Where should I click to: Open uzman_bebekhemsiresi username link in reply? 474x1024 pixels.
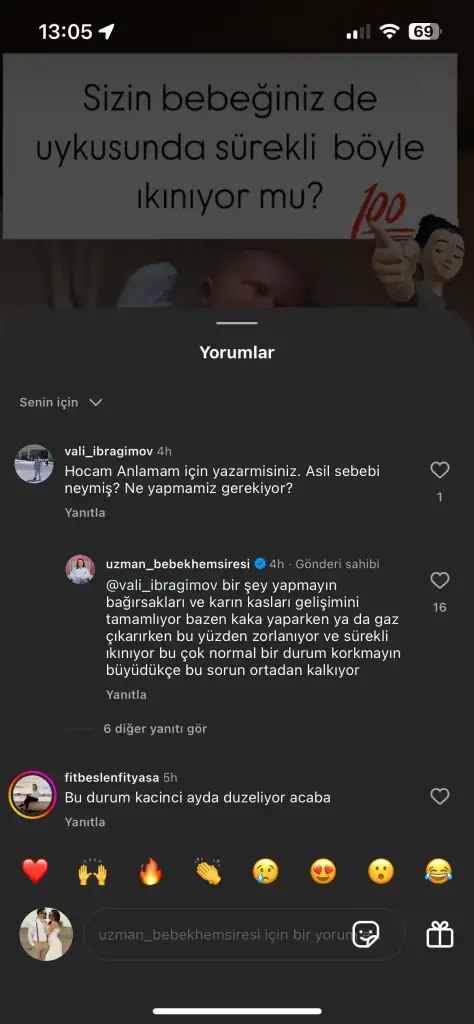click(x=178, y=564)
